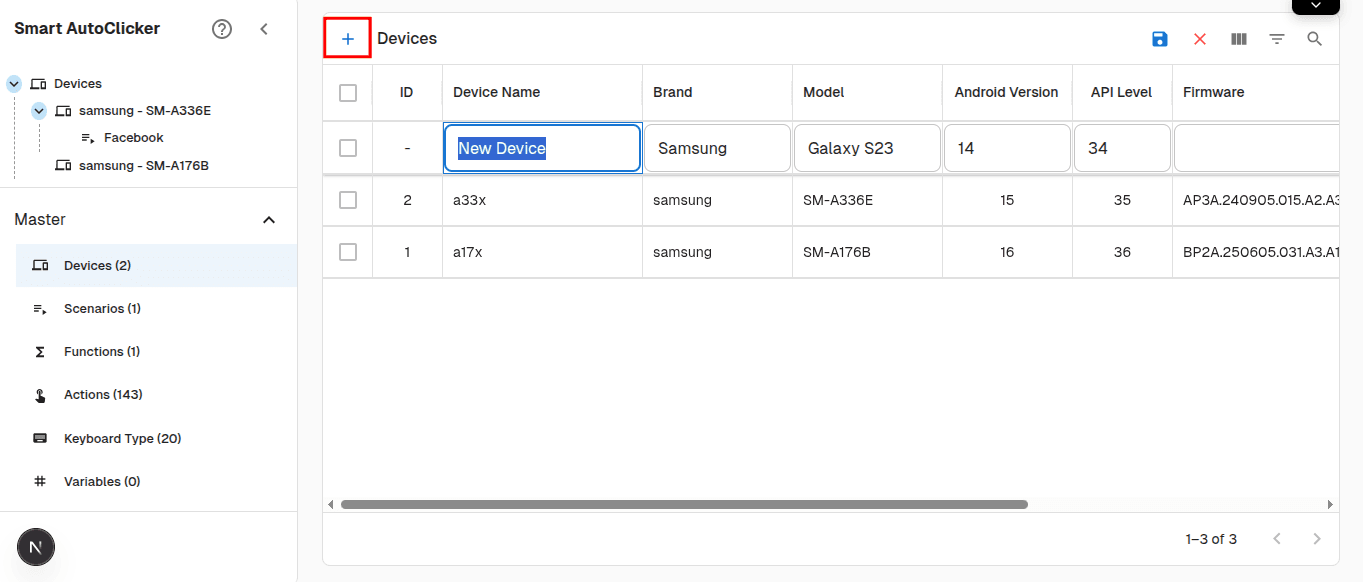Collapse the Devices tree node

[x=13, y=83]
